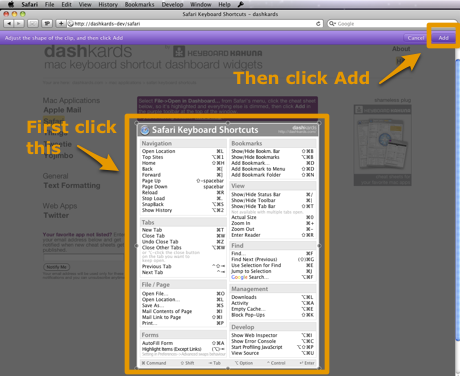
Task: Go back with the Back arrow button
Action: tap(9, 23)
